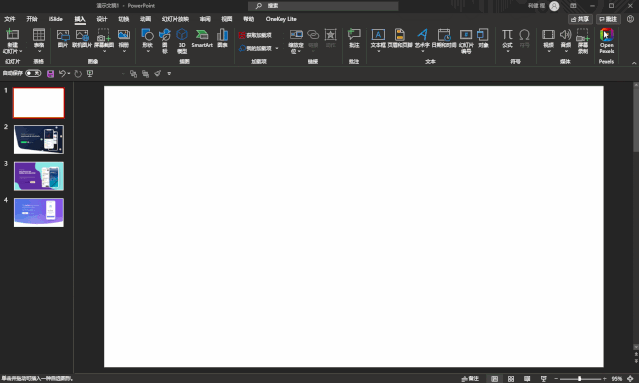Click the WordArt icon

pos(422,35)
